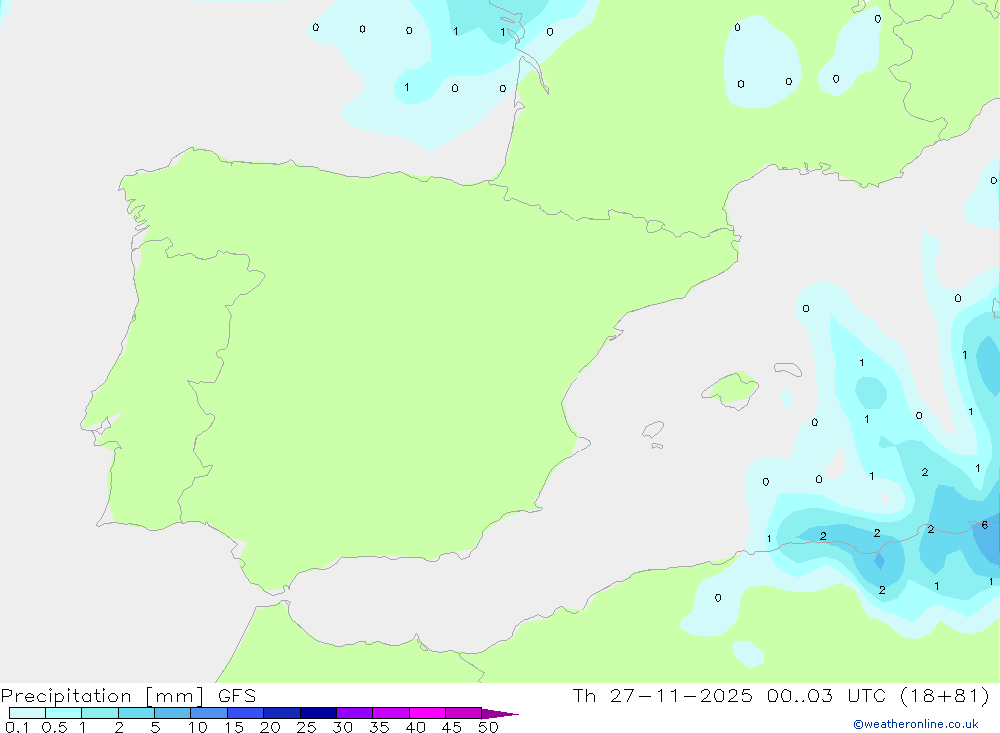The image size is (1000, 733).
Task: Click the "35" legend scale label
Action: 379,727
